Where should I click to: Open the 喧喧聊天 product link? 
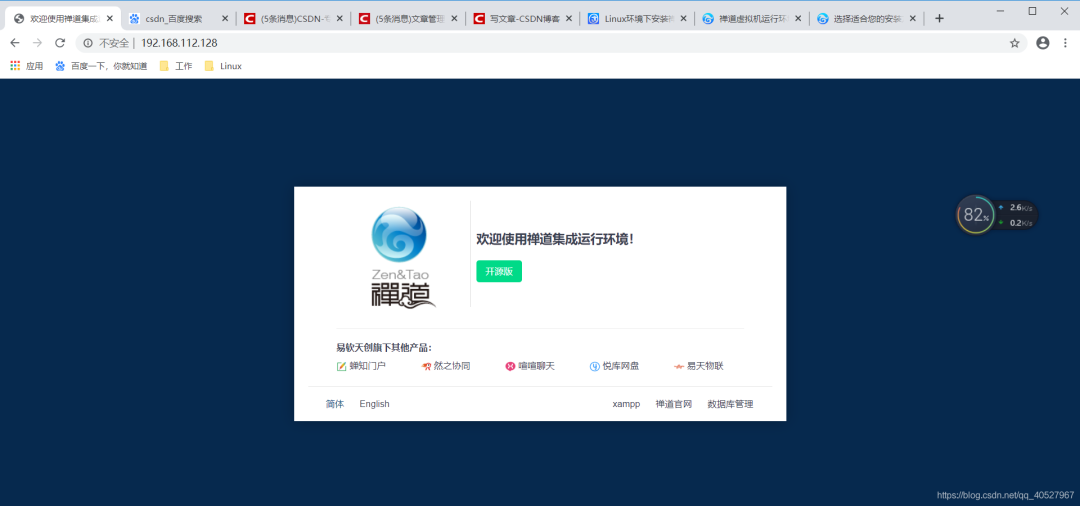coord(530,366)
